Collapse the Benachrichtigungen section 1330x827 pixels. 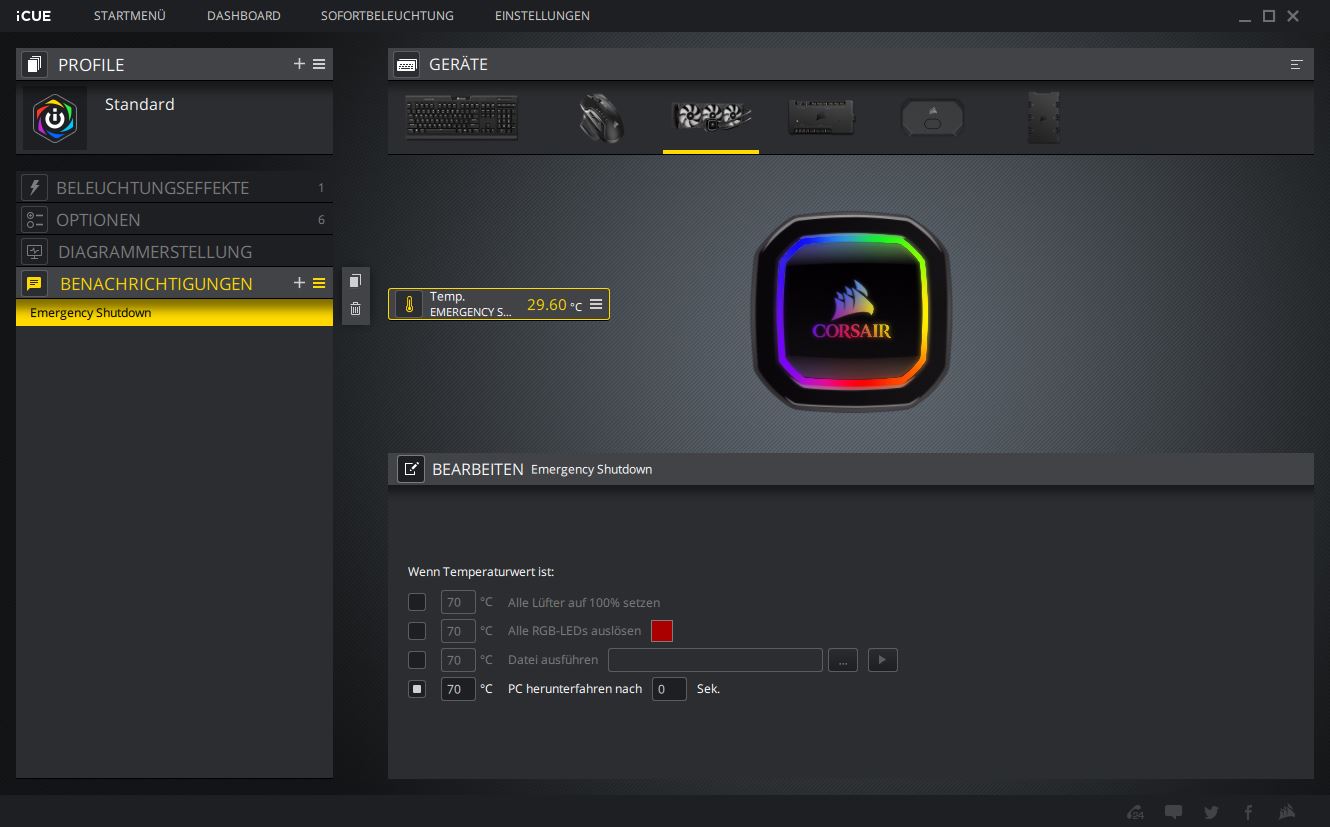click(156, 283)
